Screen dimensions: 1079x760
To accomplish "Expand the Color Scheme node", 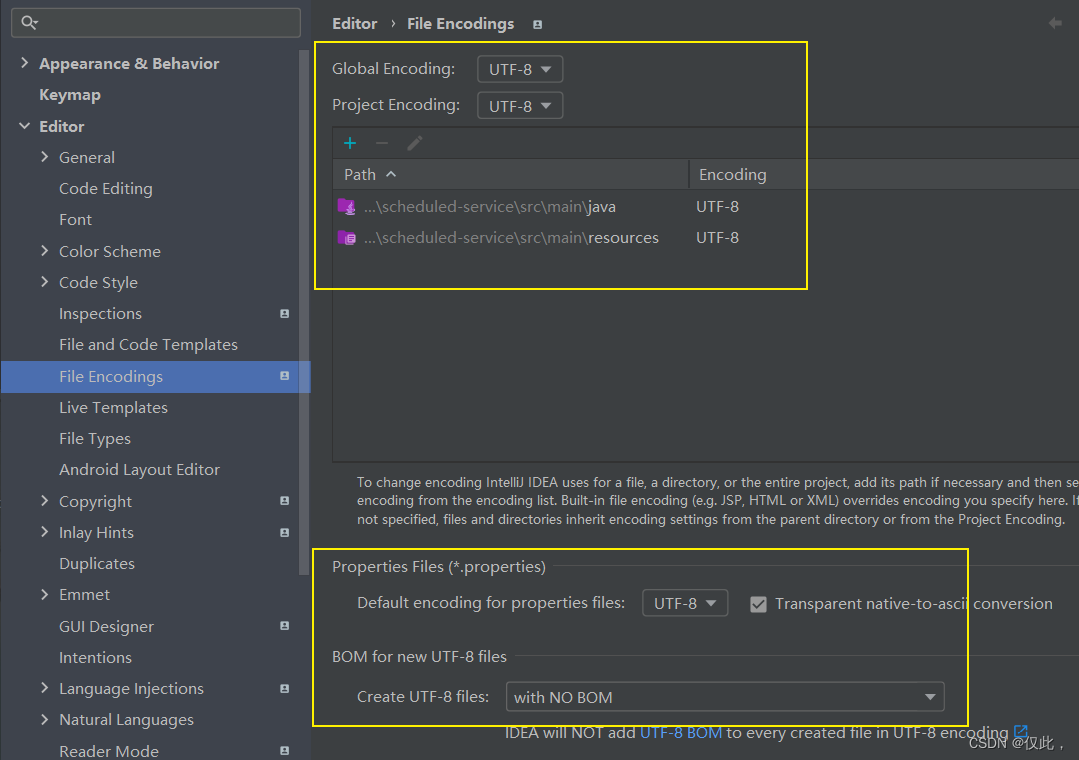I will (x=45, y=251).
